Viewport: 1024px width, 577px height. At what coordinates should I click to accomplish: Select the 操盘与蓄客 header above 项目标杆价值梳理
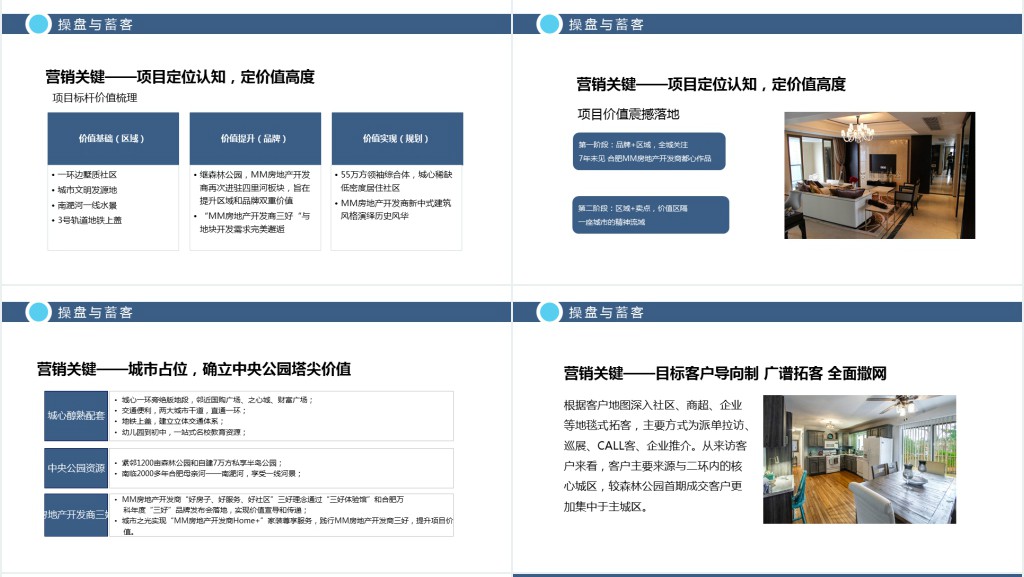95,24
